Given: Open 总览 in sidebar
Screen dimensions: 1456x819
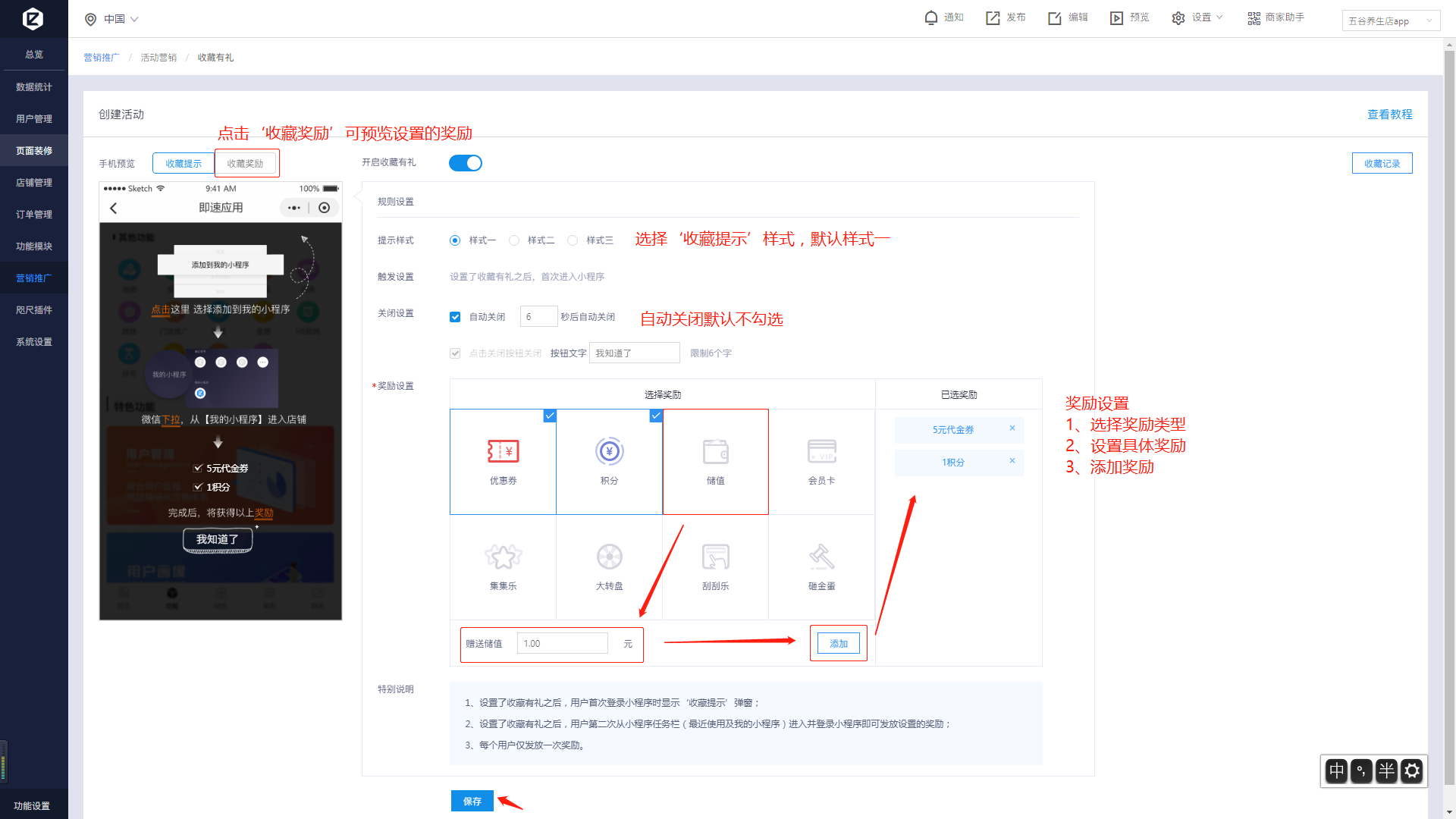Looking at the screenshot, I should (x=34, y=55).
